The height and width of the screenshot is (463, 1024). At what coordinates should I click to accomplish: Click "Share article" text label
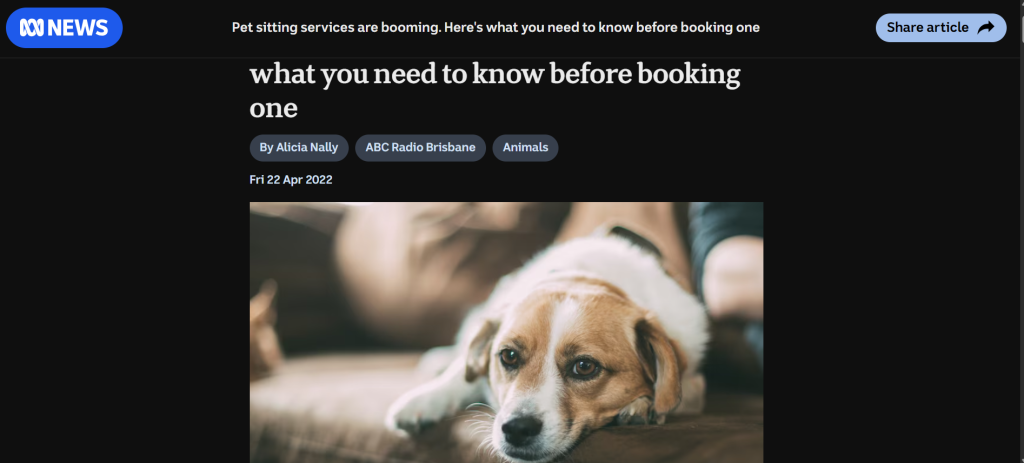[927, 27]
